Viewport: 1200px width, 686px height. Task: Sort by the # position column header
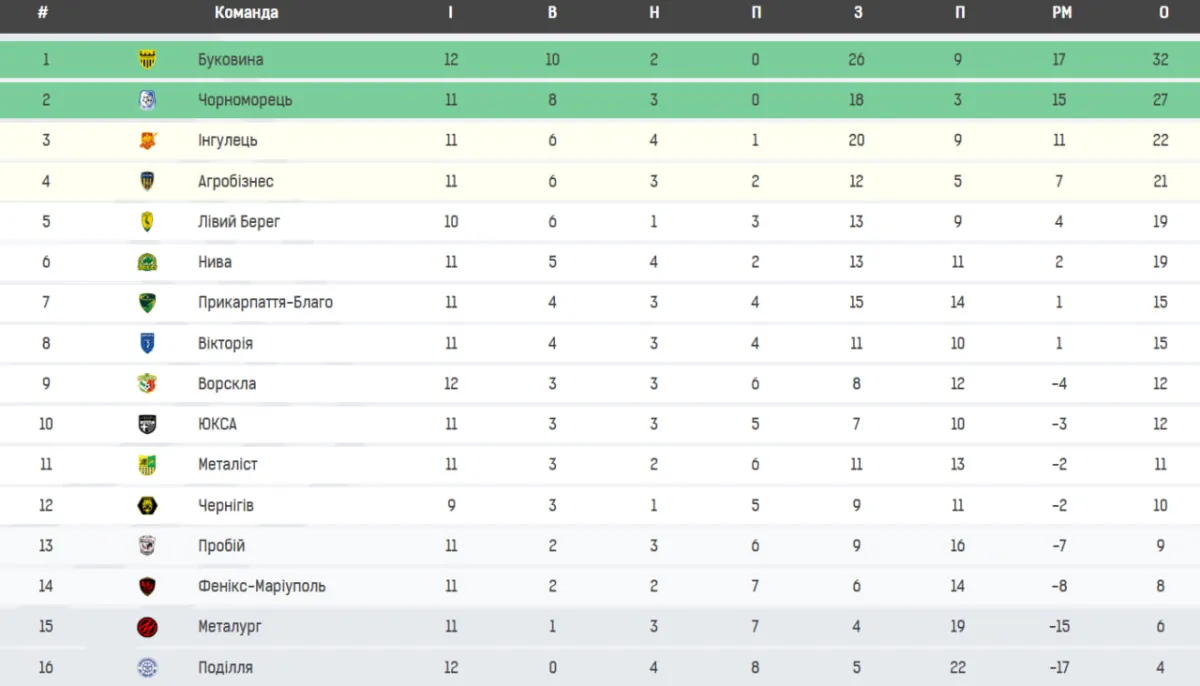coord(43,13)
